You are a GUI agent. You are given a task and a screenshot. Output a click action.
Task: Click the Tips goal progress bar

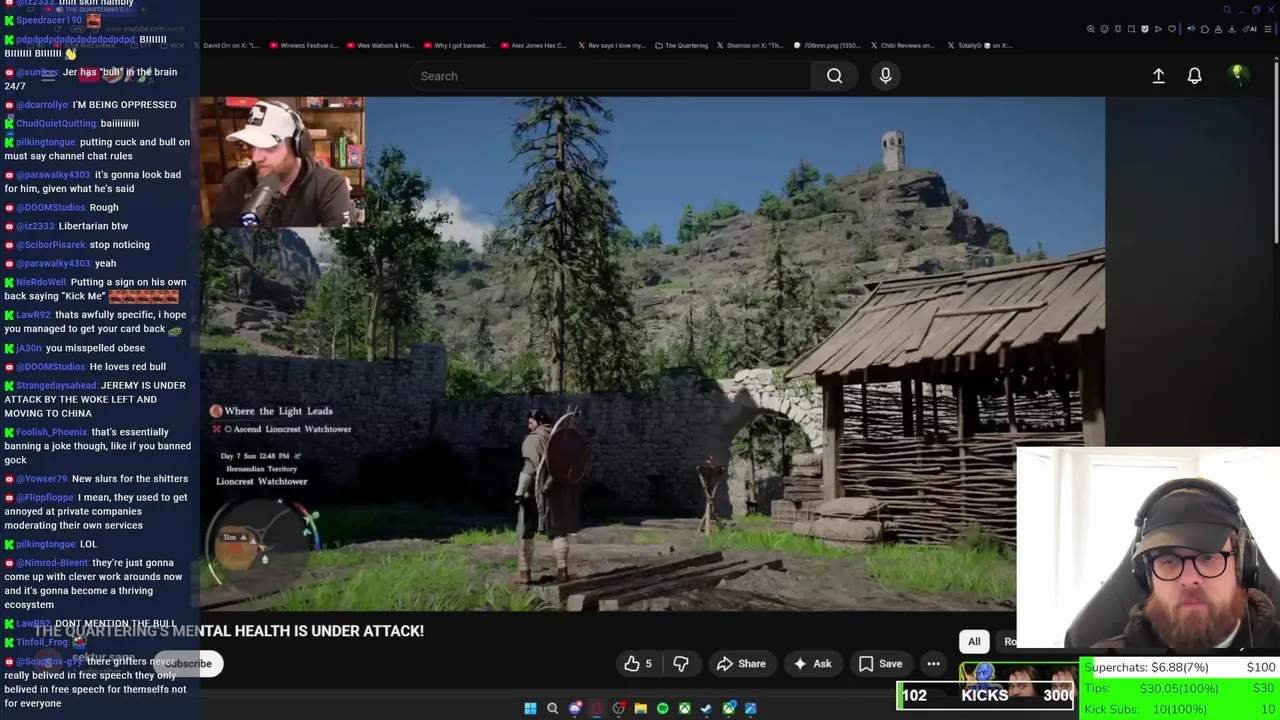(1180, 688)
